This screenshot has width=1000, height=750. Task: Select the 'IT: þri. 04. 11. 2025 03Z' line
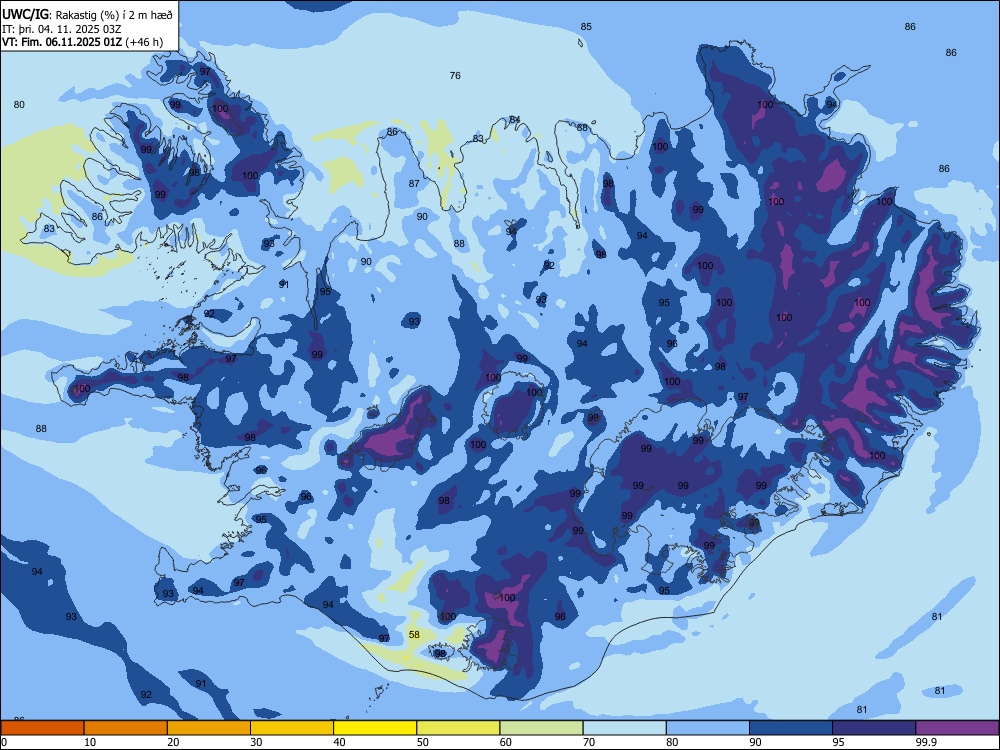[x=61, y=29]
